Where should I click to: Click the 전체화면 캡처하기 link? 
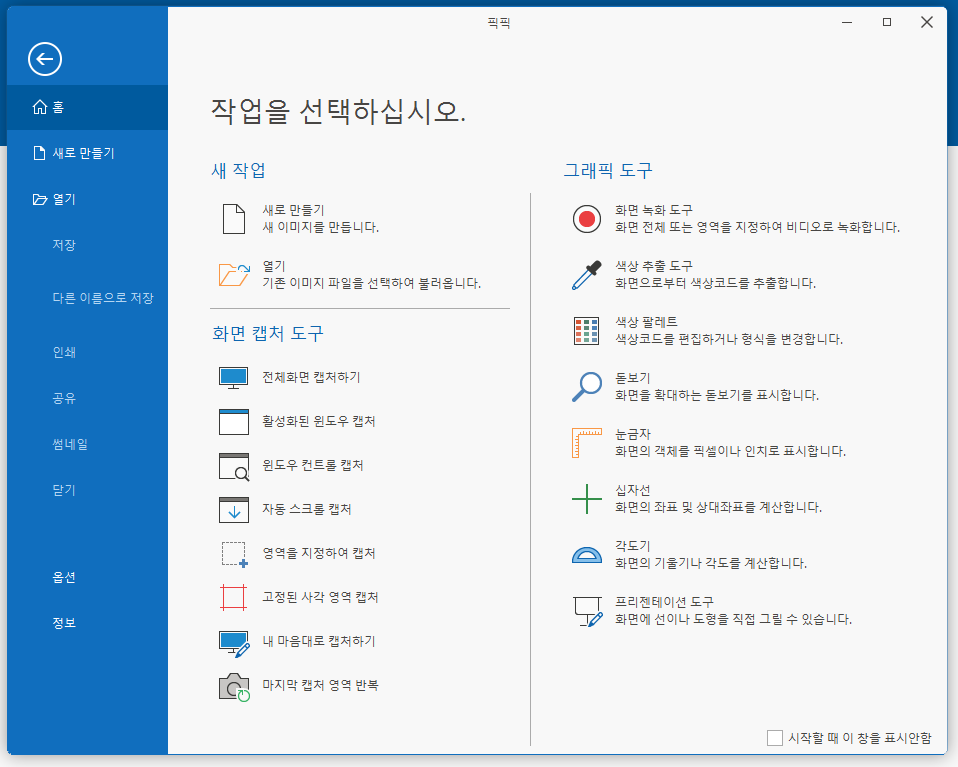pyautogui.click(x=311, y=377)
